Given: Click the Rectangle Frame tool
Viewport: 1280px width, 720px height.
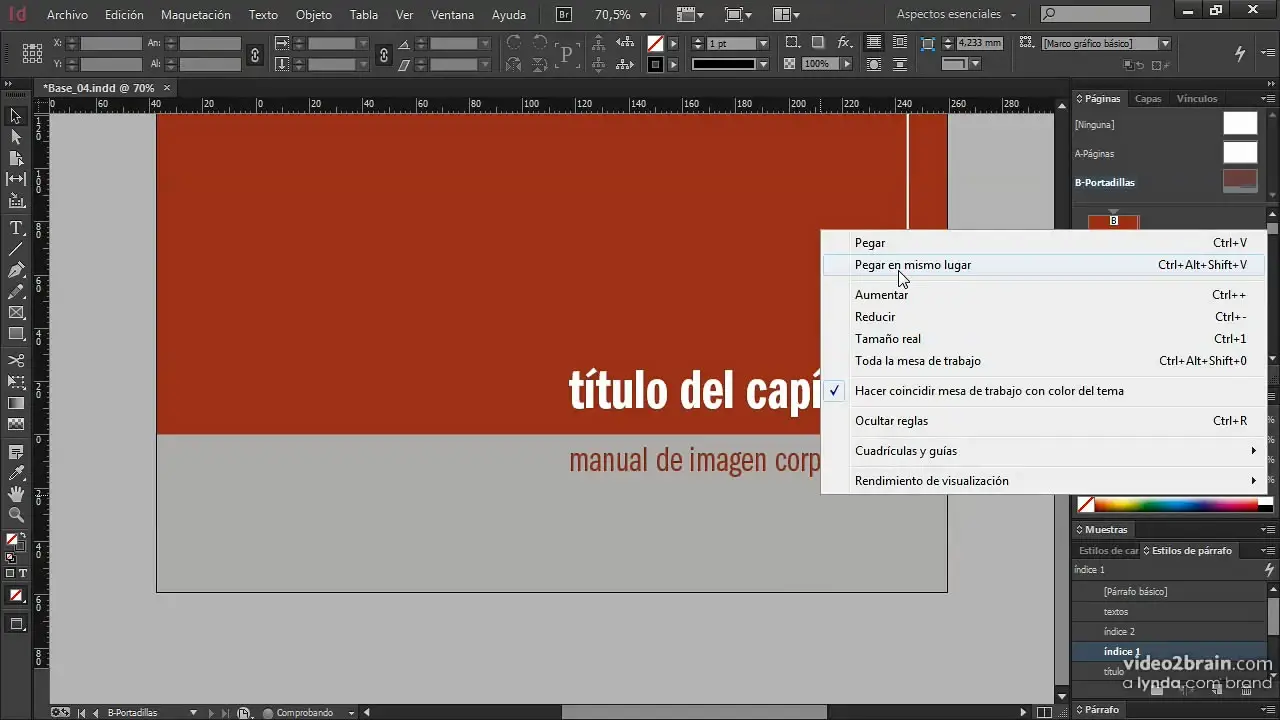Looking at the screenshot, I should [x=16, y=313].
